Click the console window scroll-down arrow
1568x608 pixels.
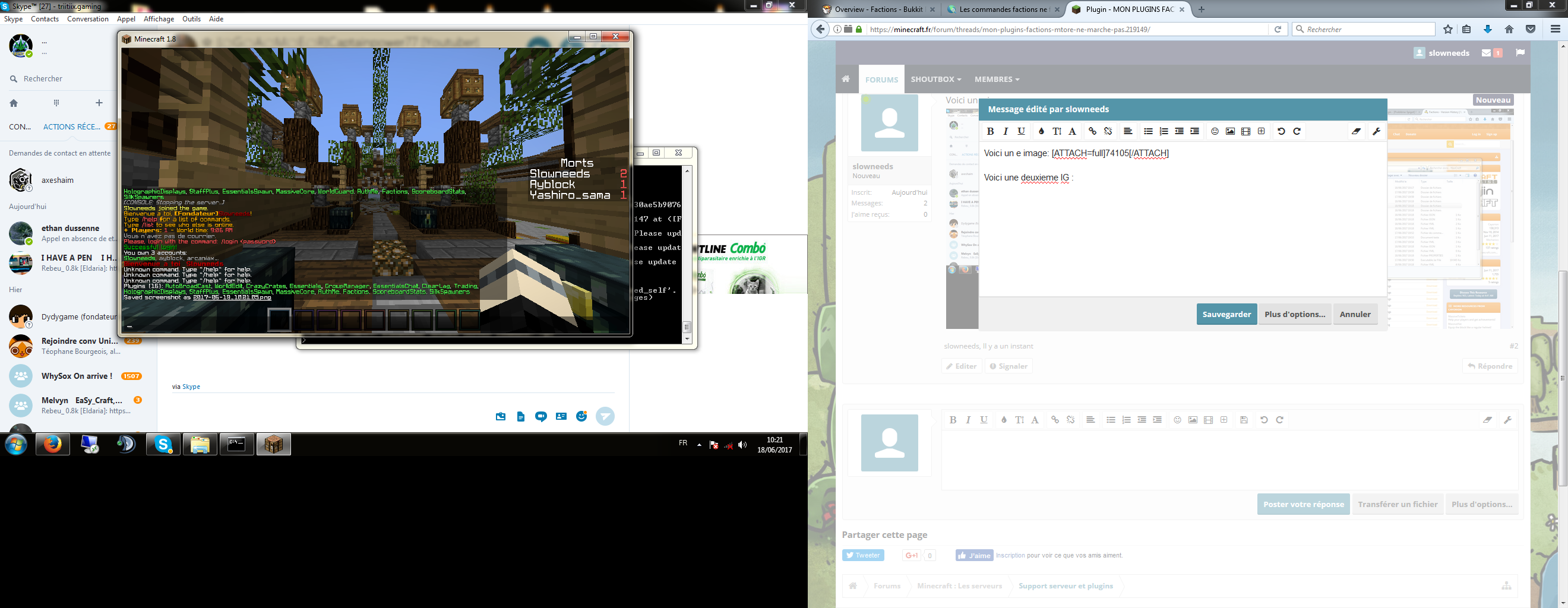pyautogui.click(x=687, y=338)
